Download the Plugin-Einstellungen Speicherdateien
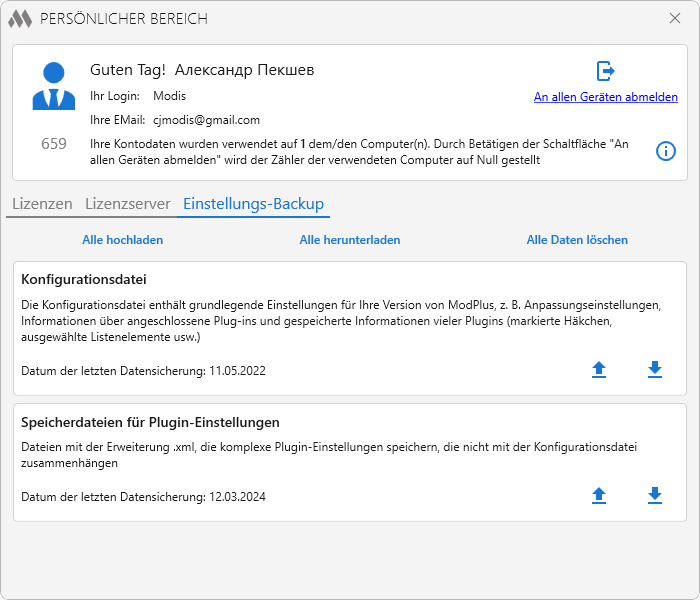Viewport: 700px width, 600px height. (655, 496)
